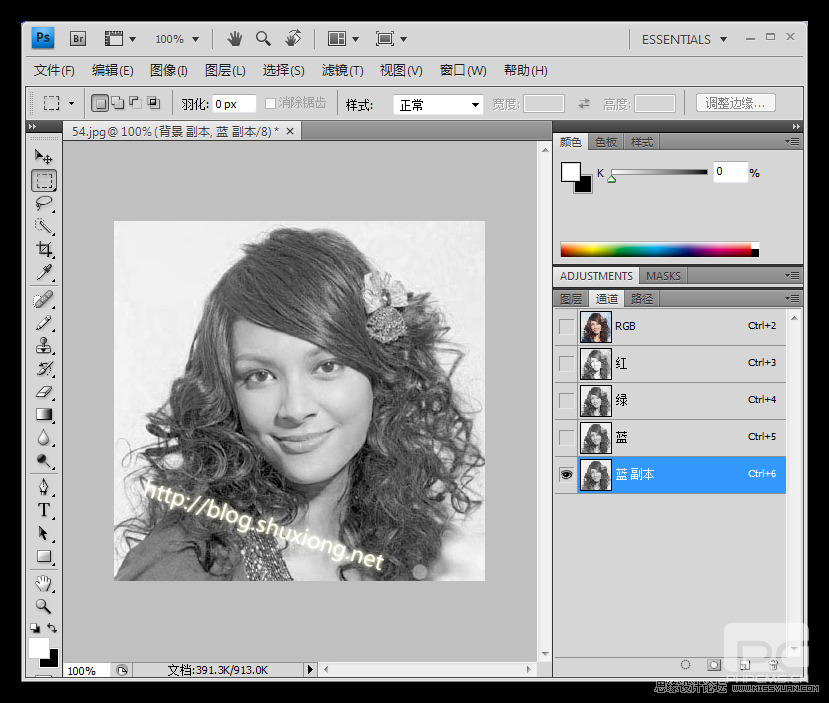Switch to the 路径 tab

[x=642, y=299]
